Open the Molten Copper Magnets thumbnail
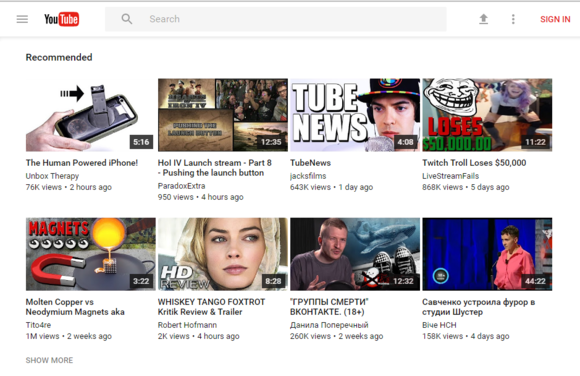The width and height of the screenshot is (580, 376). 91,254
